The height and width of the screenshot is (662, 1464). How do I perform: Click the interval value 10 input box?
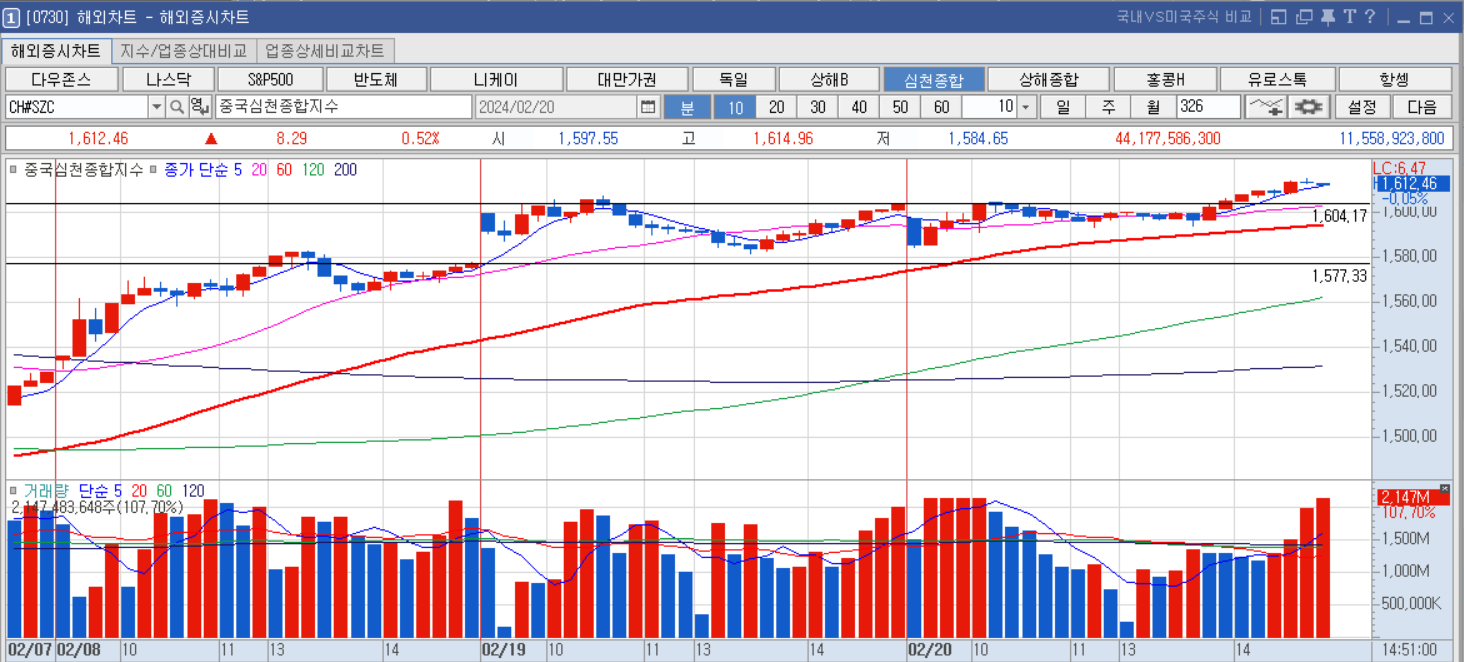[x=990, y=107]
